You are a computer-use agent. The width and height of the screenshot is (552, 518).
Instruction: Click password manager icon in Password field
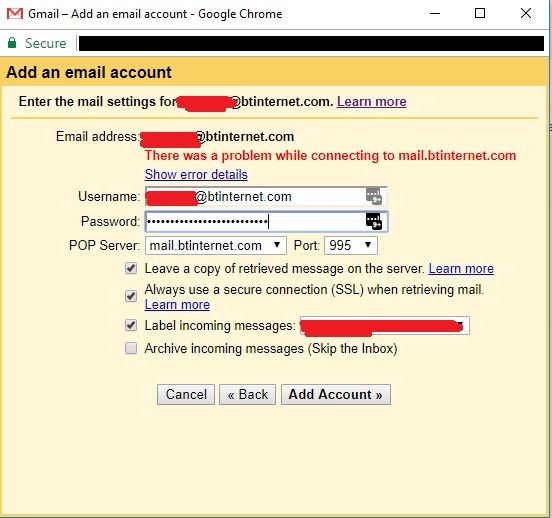374,221
